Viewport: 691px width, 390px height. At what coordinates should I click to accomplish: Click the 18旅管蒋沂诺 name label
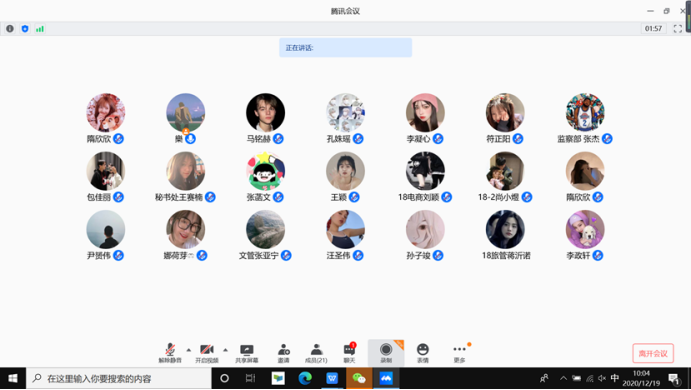point(506,256)
